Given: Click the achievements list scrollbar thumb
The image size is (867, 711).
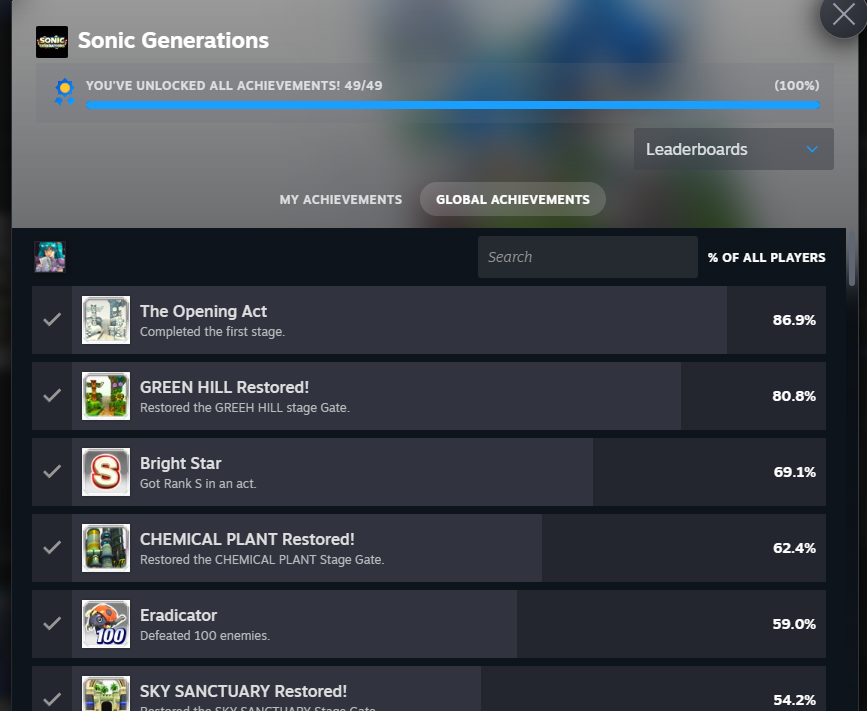Looking at the screenshot, I should click(x=852, y=259).
